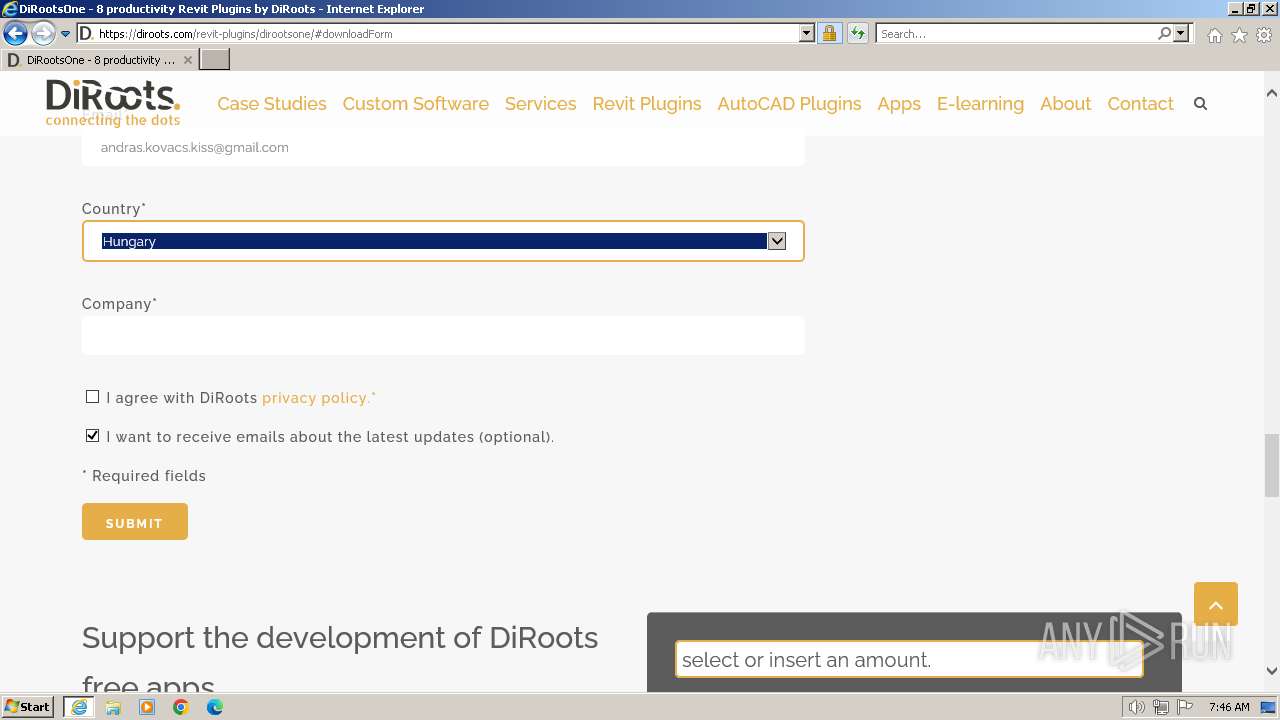Click the Action Center flag icon
Image resolution: width=1280 pixels, height=720 pixels.
(x=1184, y=707)
